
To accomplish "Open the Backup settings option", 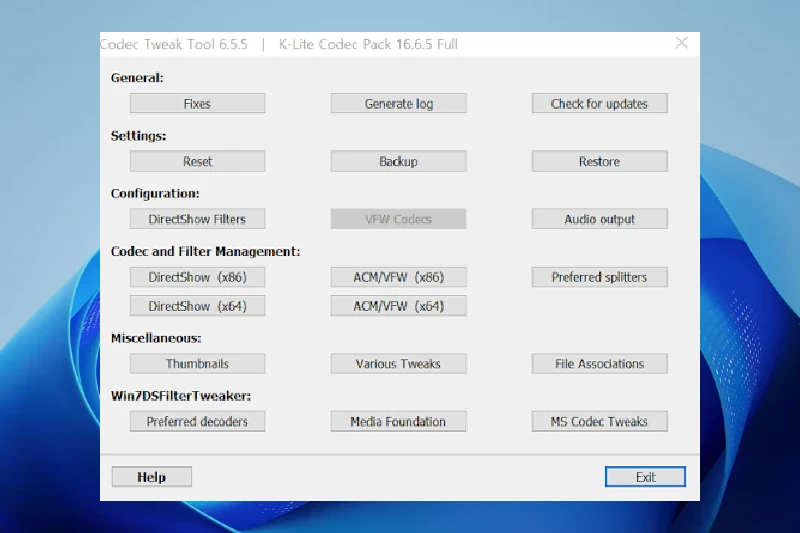I will [398, 161].
